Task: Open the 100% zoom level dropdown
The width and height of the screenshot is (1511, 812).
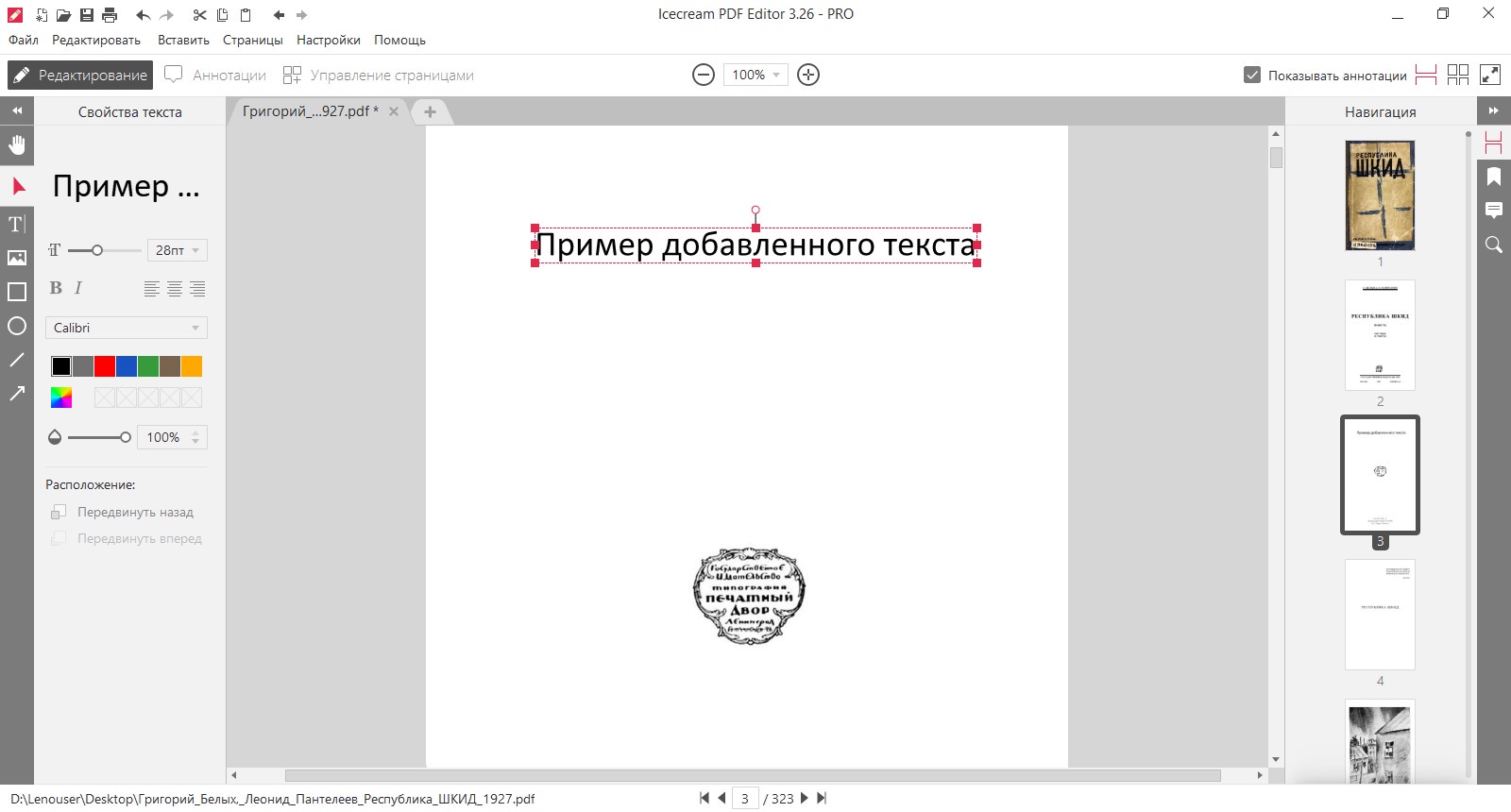Action: pos(755,75)
